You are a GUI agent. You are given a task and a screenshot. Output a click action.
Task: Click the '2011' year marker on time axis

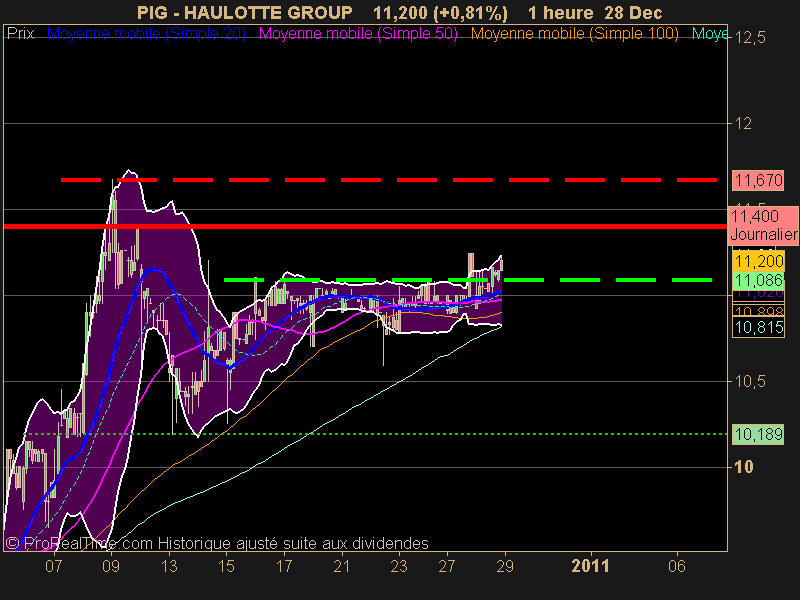[x=591, y=566]
